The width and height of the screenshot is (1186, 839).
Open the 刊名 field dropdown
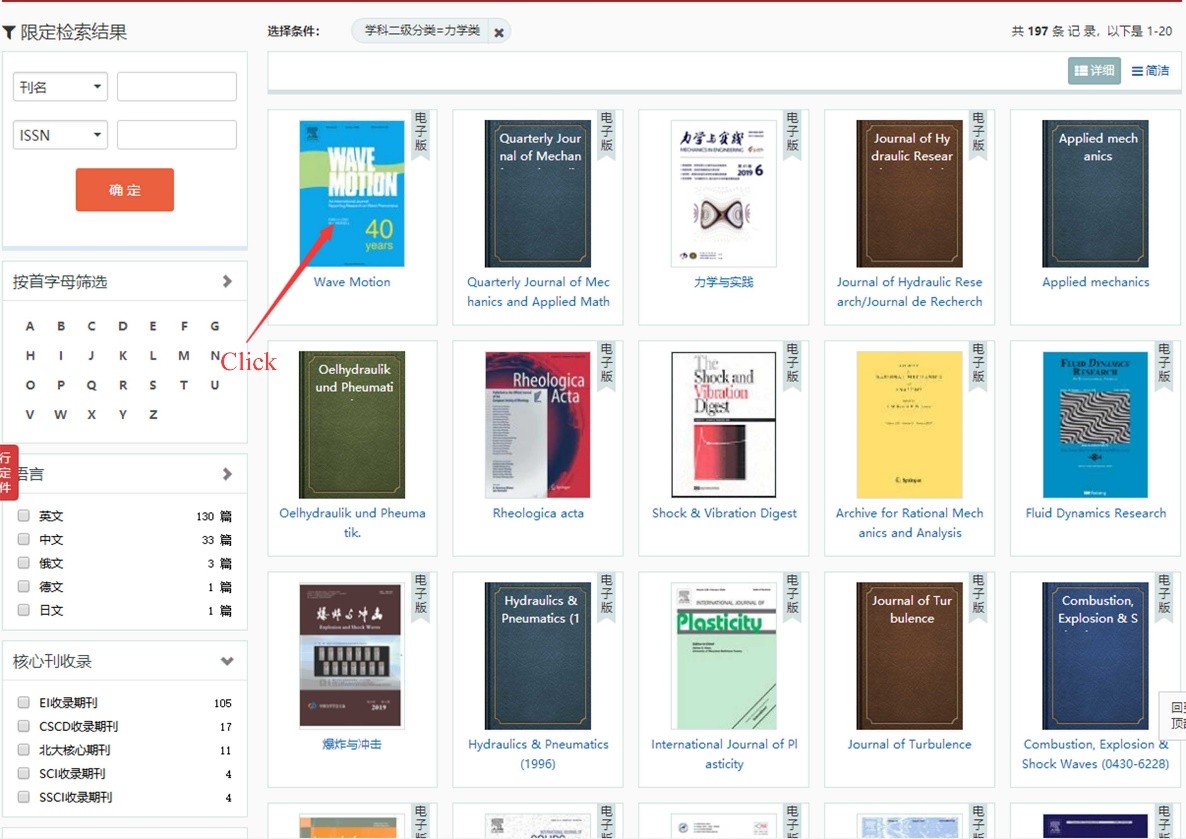(60, 87)
